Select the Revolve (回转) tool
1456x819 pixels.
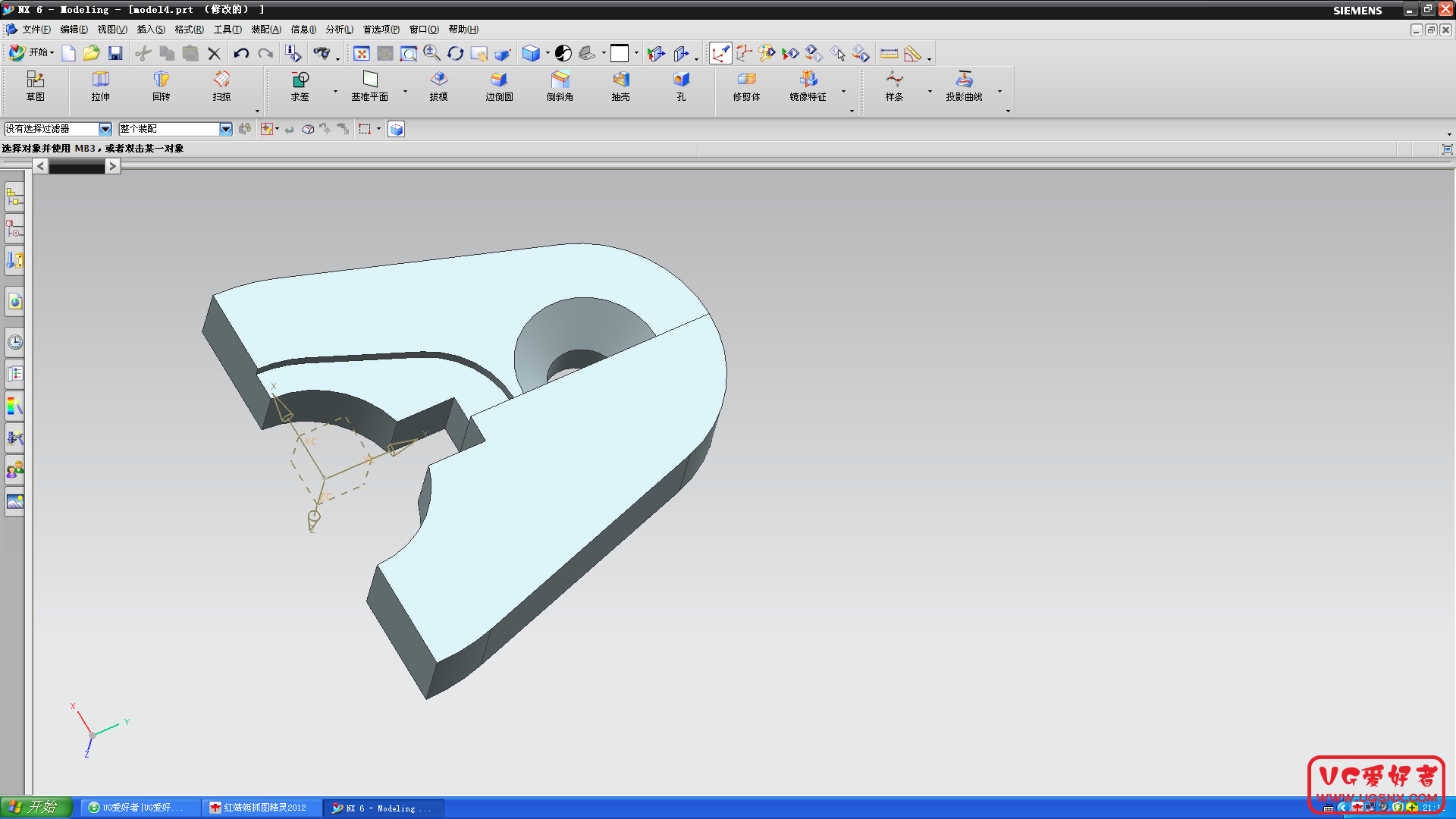pos(162,86)
